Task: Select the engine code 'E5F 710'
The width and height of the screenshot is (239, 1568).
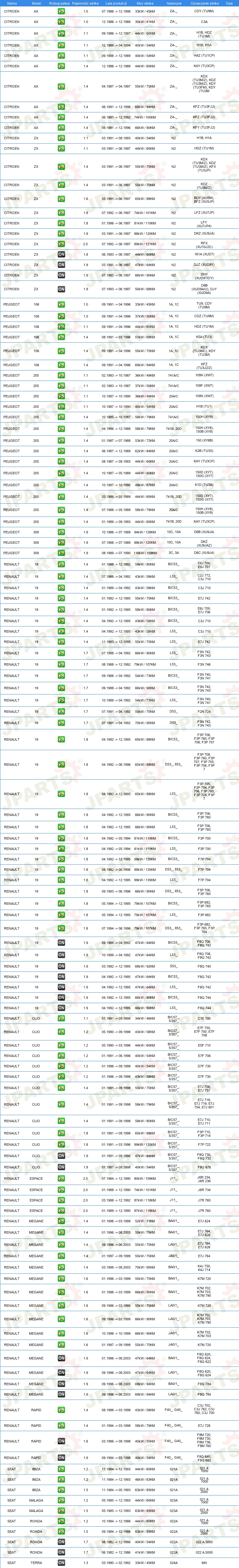Action: pyautogui.click(x=204, y=1045)
